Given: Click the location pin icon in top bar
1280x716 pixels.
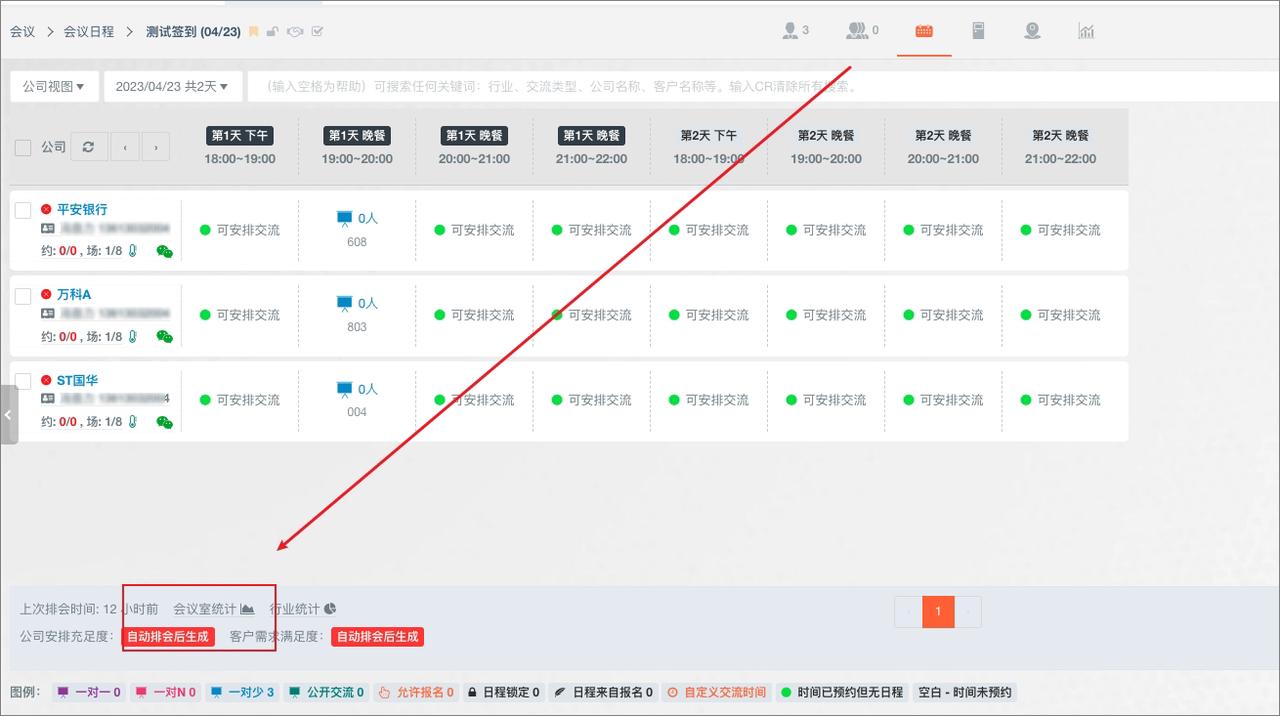Looking at the screenshot, I should click(1032, 31).
